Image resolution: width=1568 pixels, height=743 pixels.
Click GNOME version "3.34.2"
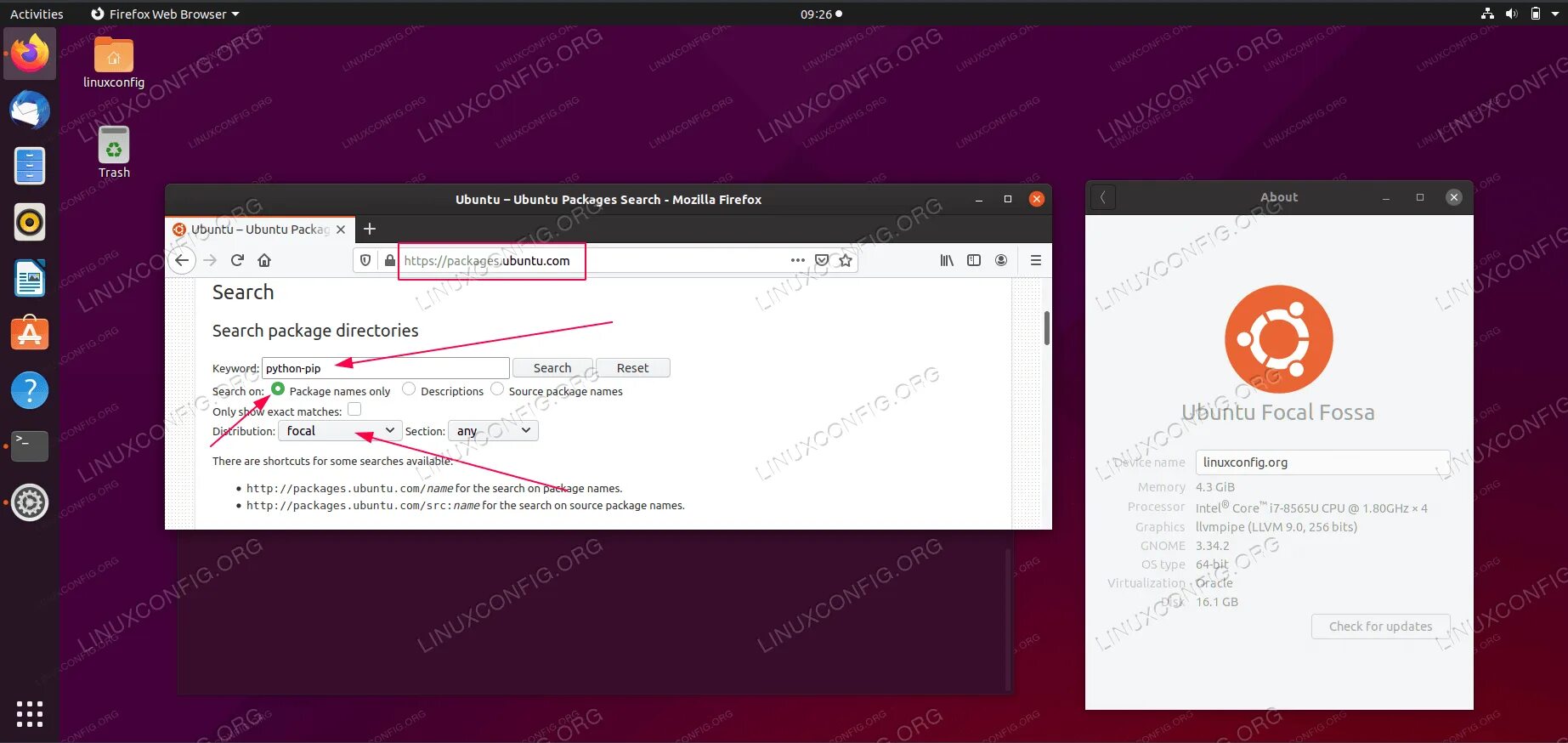1213,546
